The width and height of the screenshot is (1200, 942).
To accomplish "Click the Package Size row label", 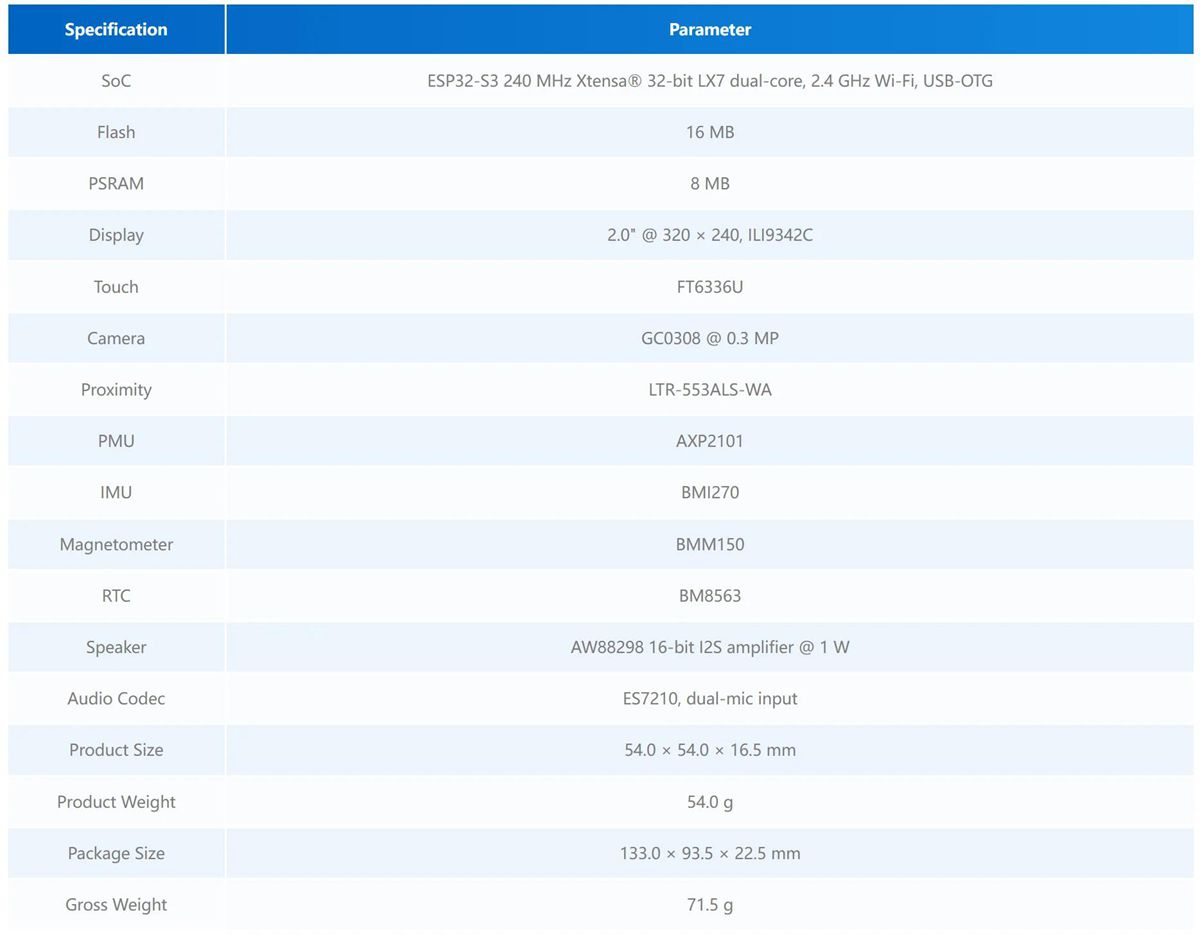I will [x=116, y=854].
